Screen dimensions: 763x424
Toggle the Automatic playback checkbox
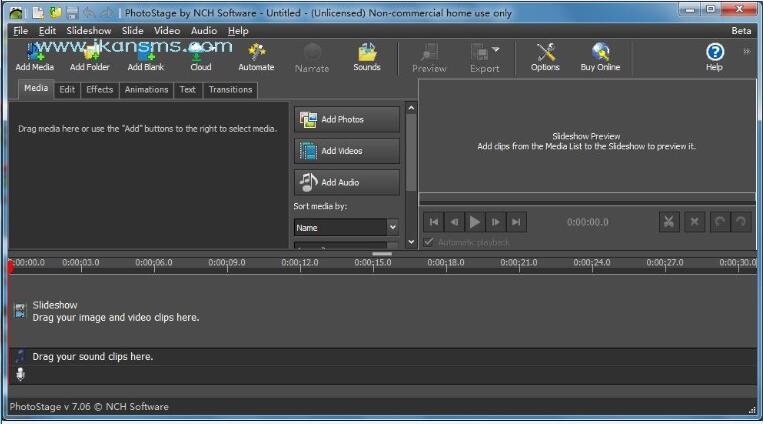click(x=429, y=242)
